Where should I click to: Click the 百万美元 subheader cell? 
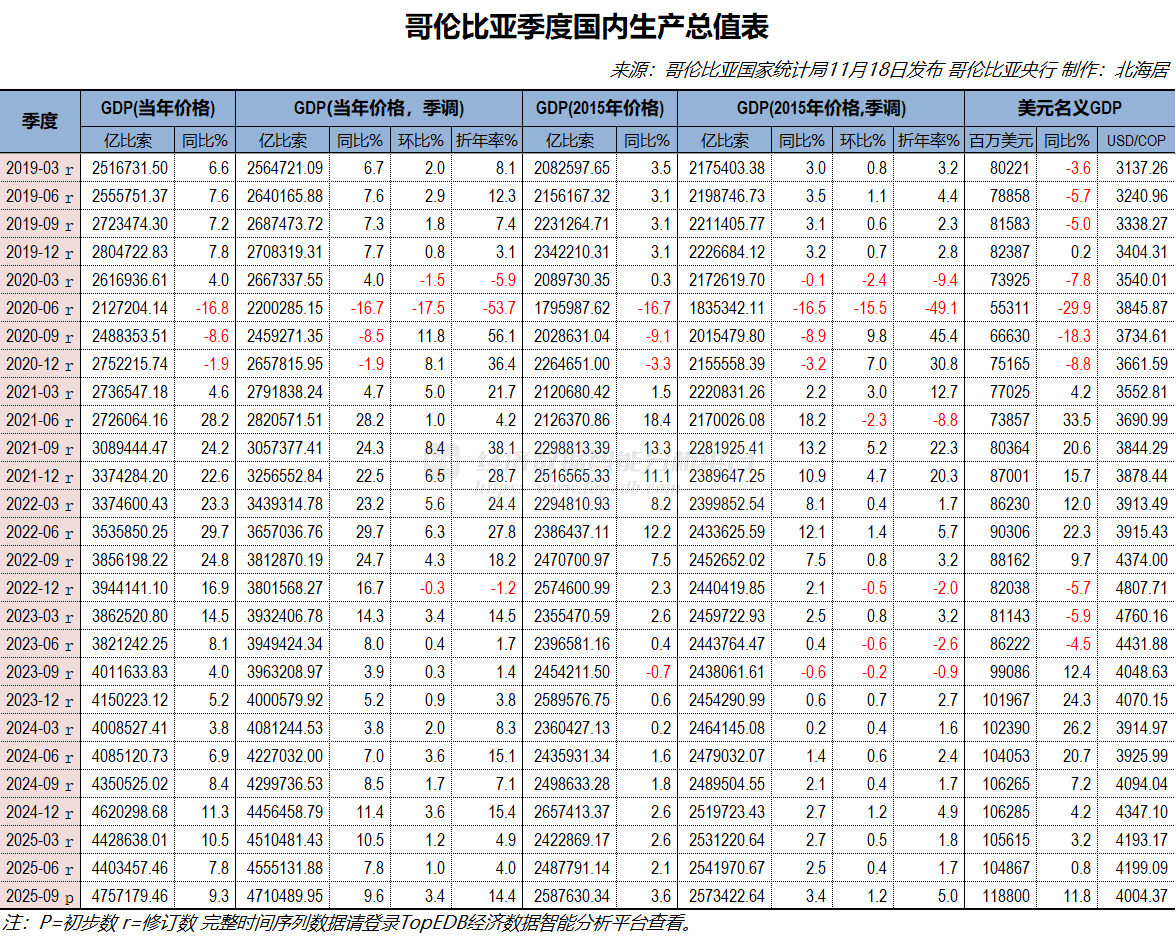(x=999, y=140)
